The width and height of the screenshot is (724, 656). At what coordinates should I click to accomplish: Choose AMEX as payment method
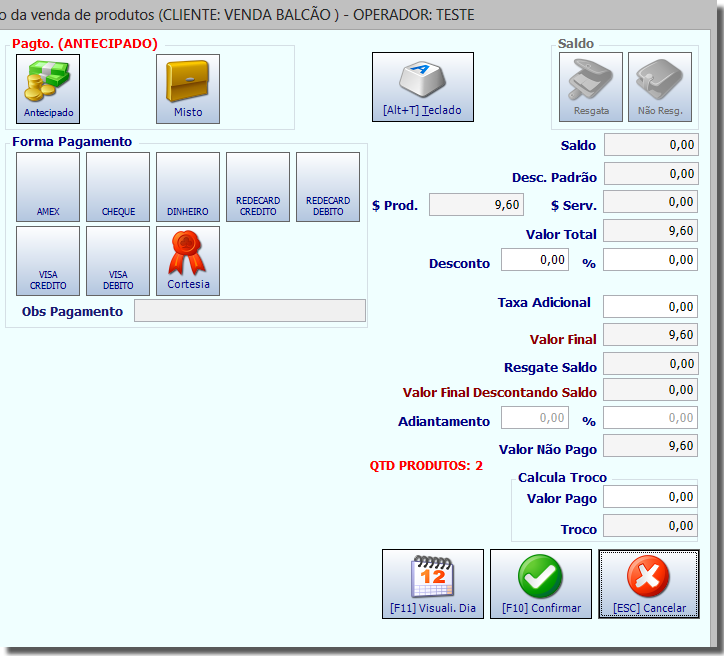click(x=48, y=187)
